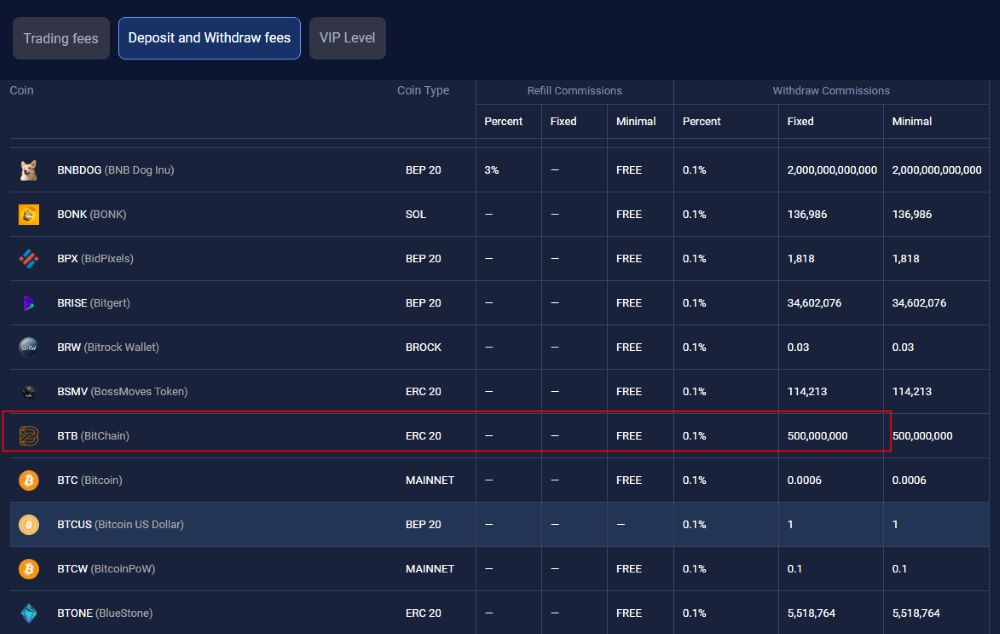Click the BSMV BossMoves Token icon
This screenshot has width=1000, height=634.
[x=29, y=392]
